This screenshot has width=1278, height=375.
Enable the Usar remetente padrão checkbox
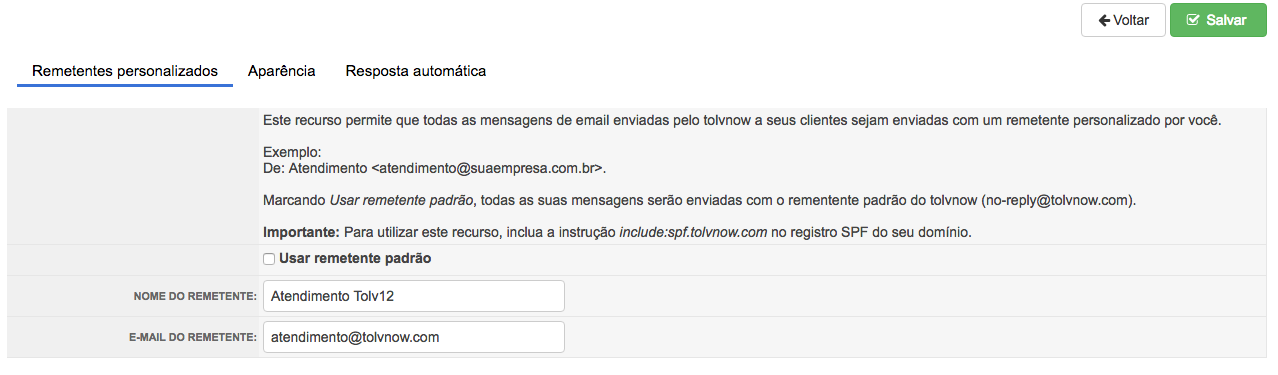(x=269, y=259)
